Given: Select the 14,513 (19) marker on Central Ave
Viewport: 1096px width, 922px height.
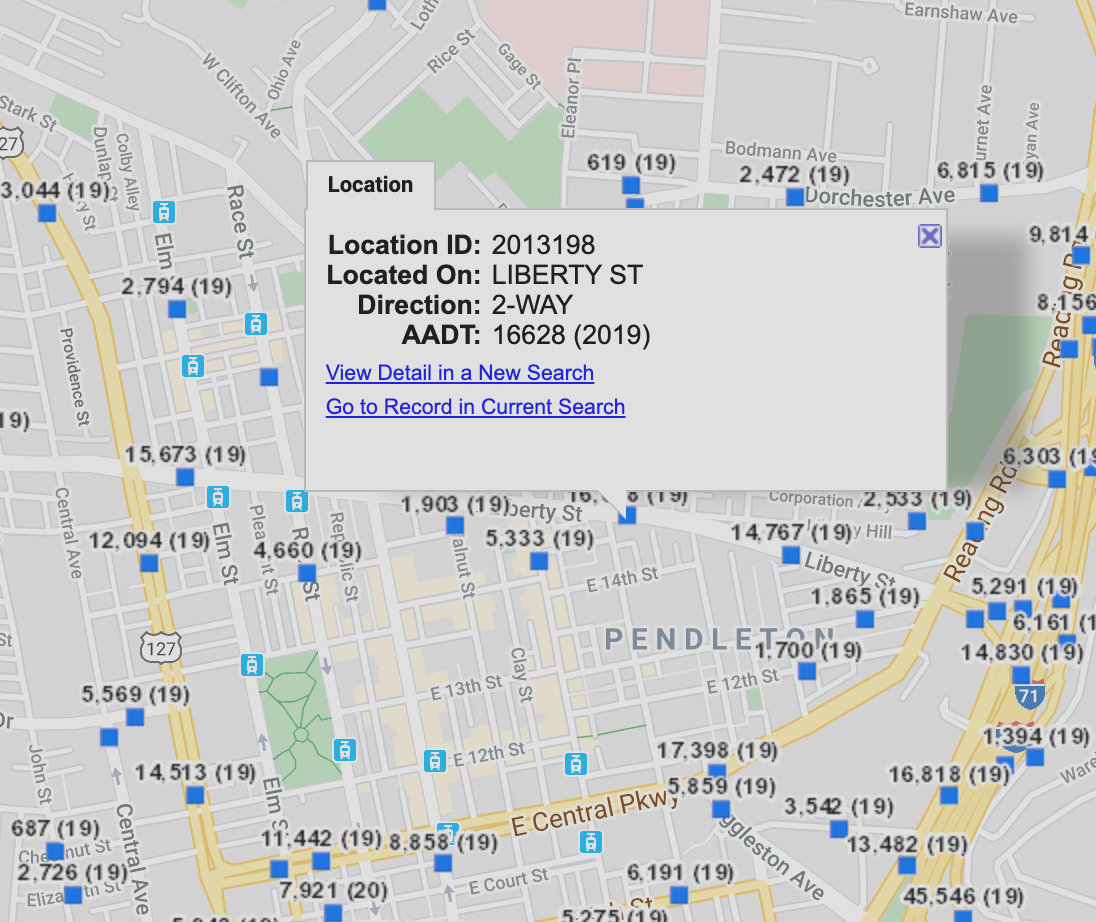Looking at the screenshot, I should pos(196,795).
